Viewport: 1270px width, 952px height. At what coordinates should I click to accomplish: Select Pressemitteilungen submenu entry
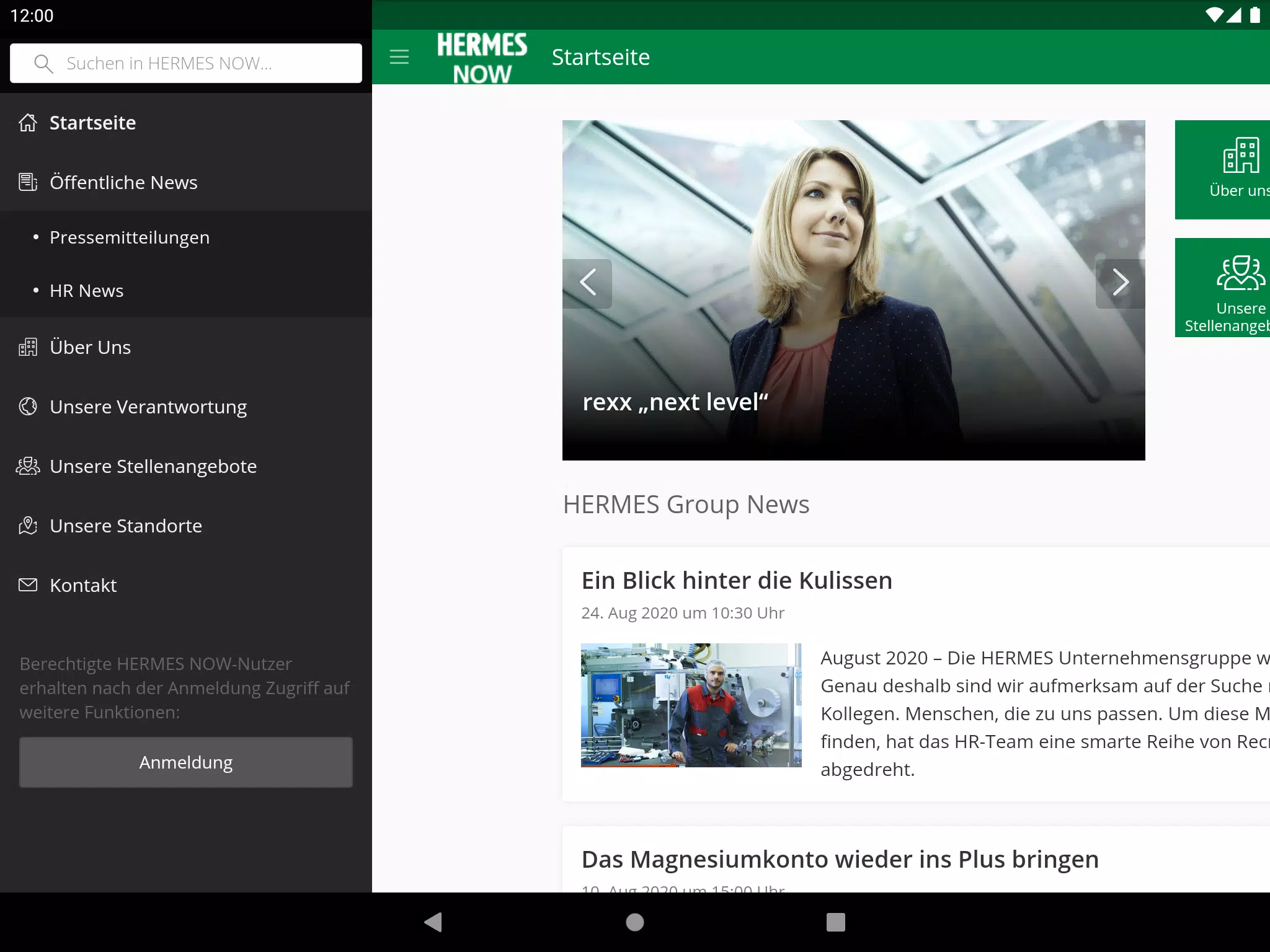pos(186,237)
